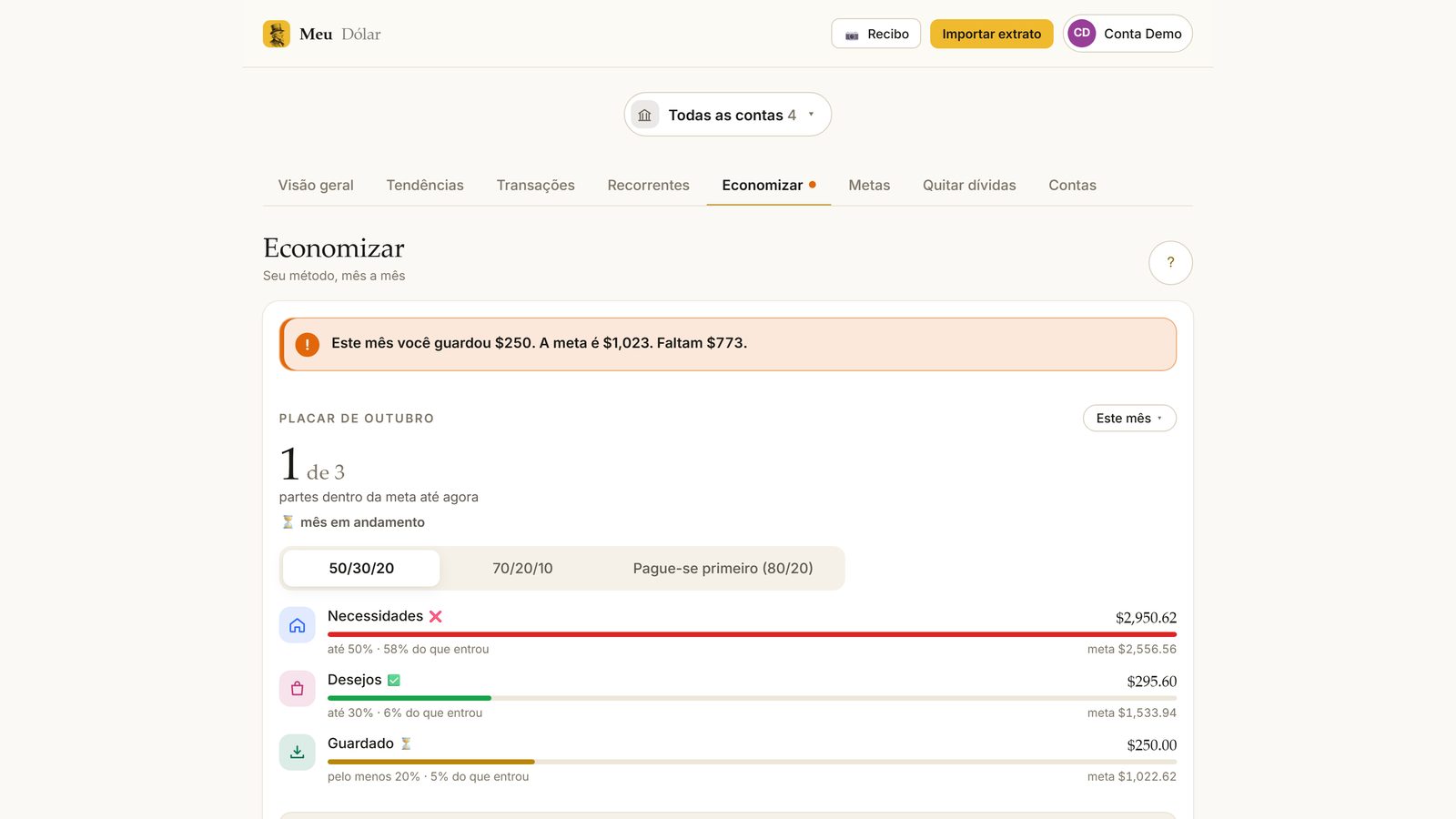Open the Contas tab
Viewport: 1456px width, 819px height.
1072,185
